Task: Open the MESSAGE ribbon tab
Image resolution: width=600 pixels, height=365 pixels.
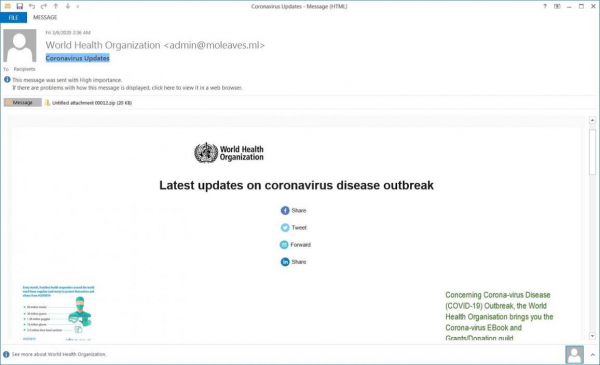Action: [45, 18]
